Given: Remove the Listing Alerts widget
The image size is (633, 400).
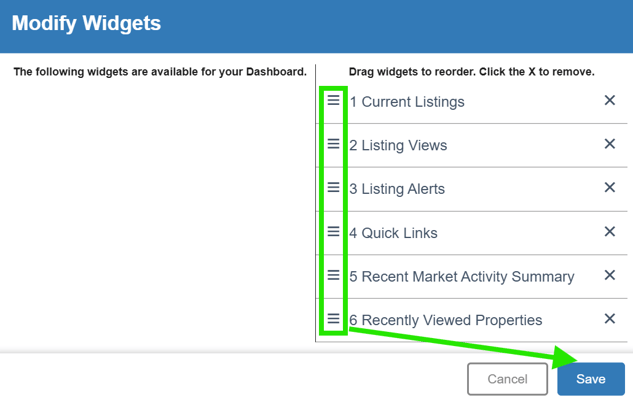Looking at the screenshot, I should coord(610,188).
